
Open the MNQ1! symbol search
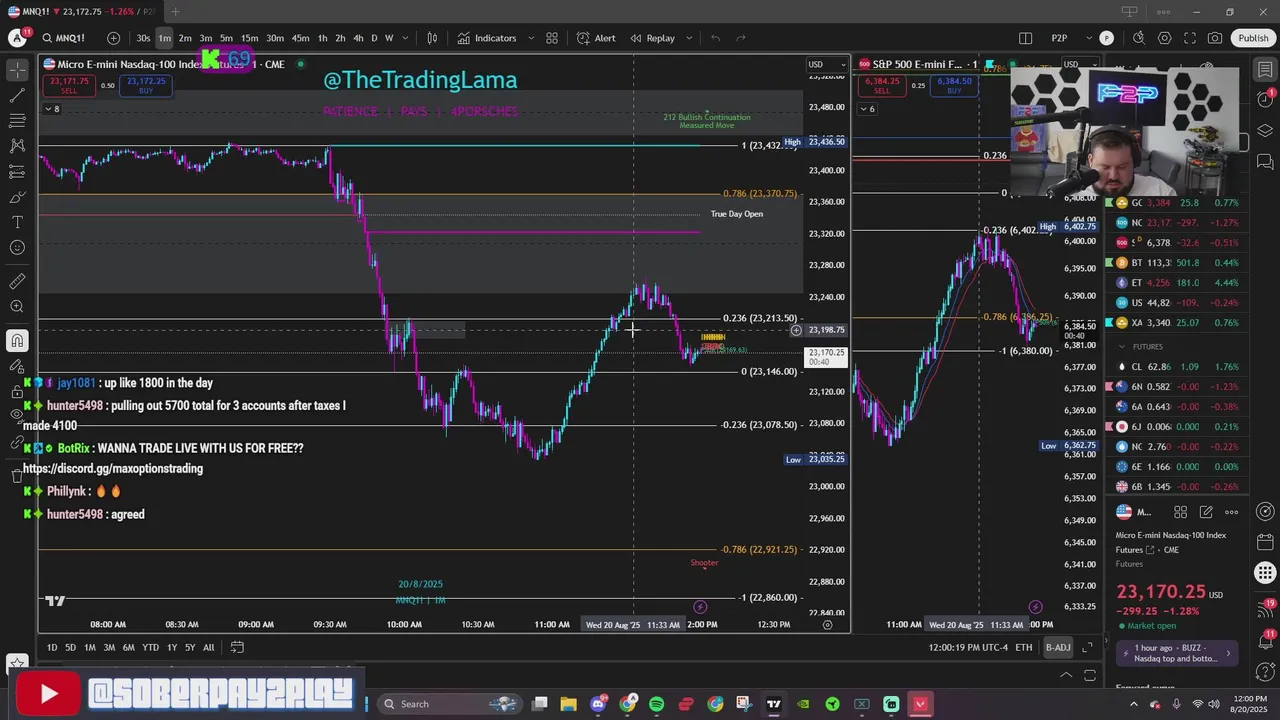click(x=64, y=38)
